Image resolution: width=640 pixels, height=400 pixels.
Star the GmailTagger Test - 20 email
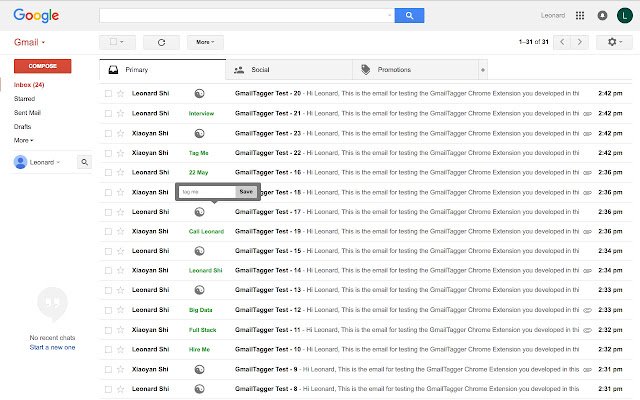120,93
